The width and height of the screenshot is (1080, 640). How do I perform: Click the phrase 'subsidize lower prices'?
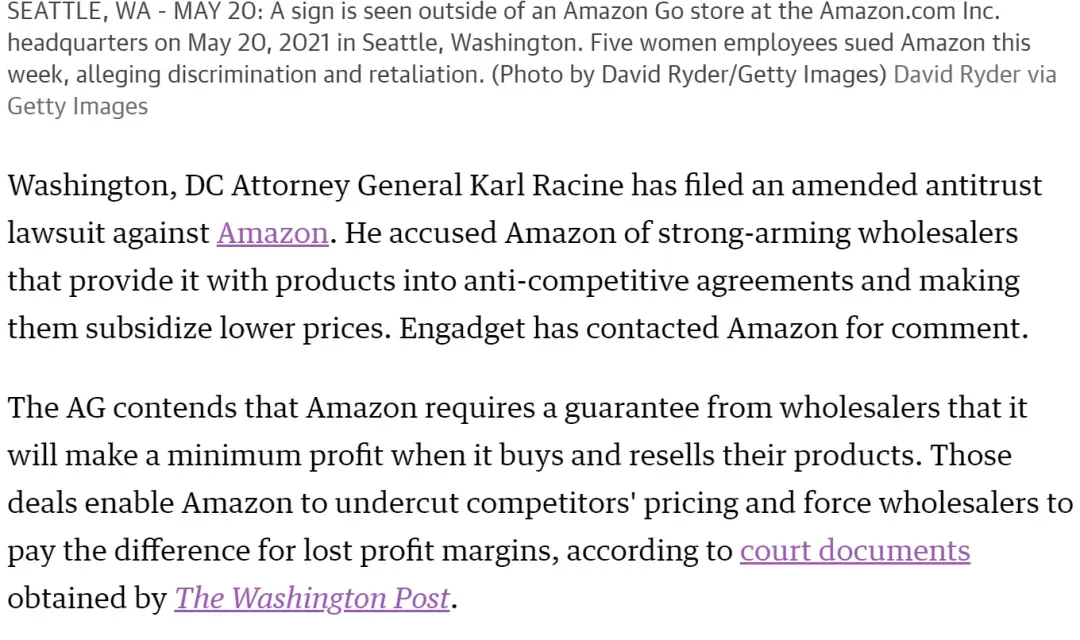pos(235,329)
